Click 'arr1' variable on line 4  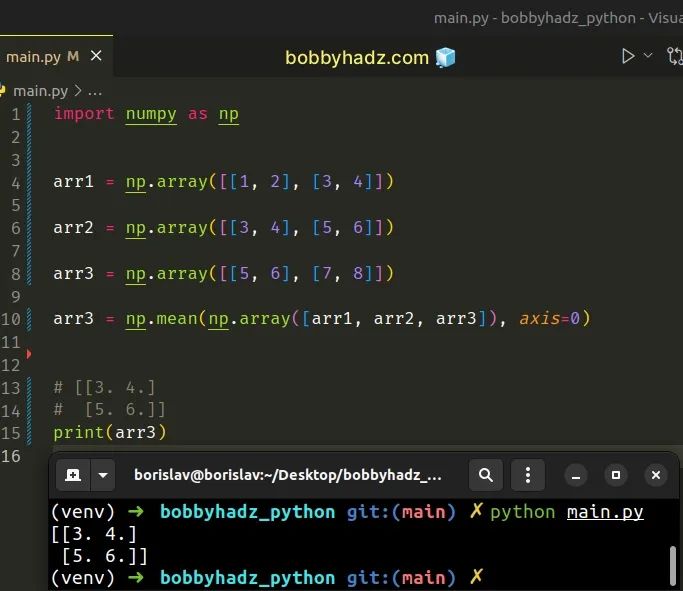point(73,182)
